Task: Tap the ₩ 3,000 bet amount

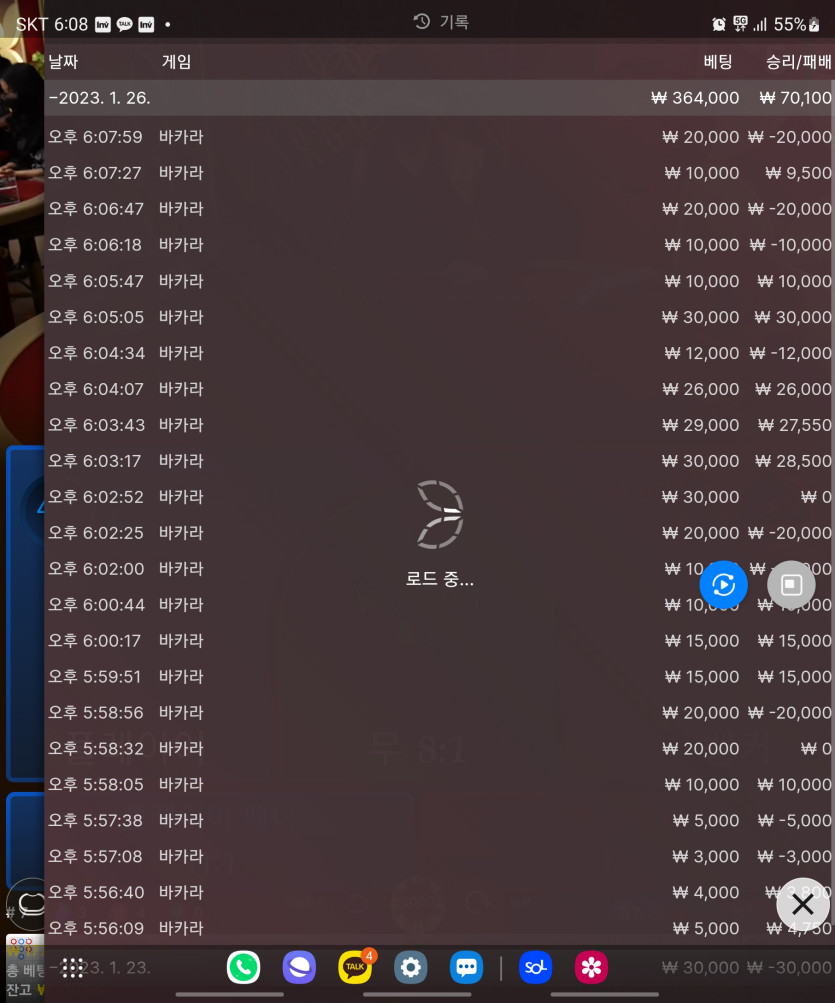Action: (706, 856)
